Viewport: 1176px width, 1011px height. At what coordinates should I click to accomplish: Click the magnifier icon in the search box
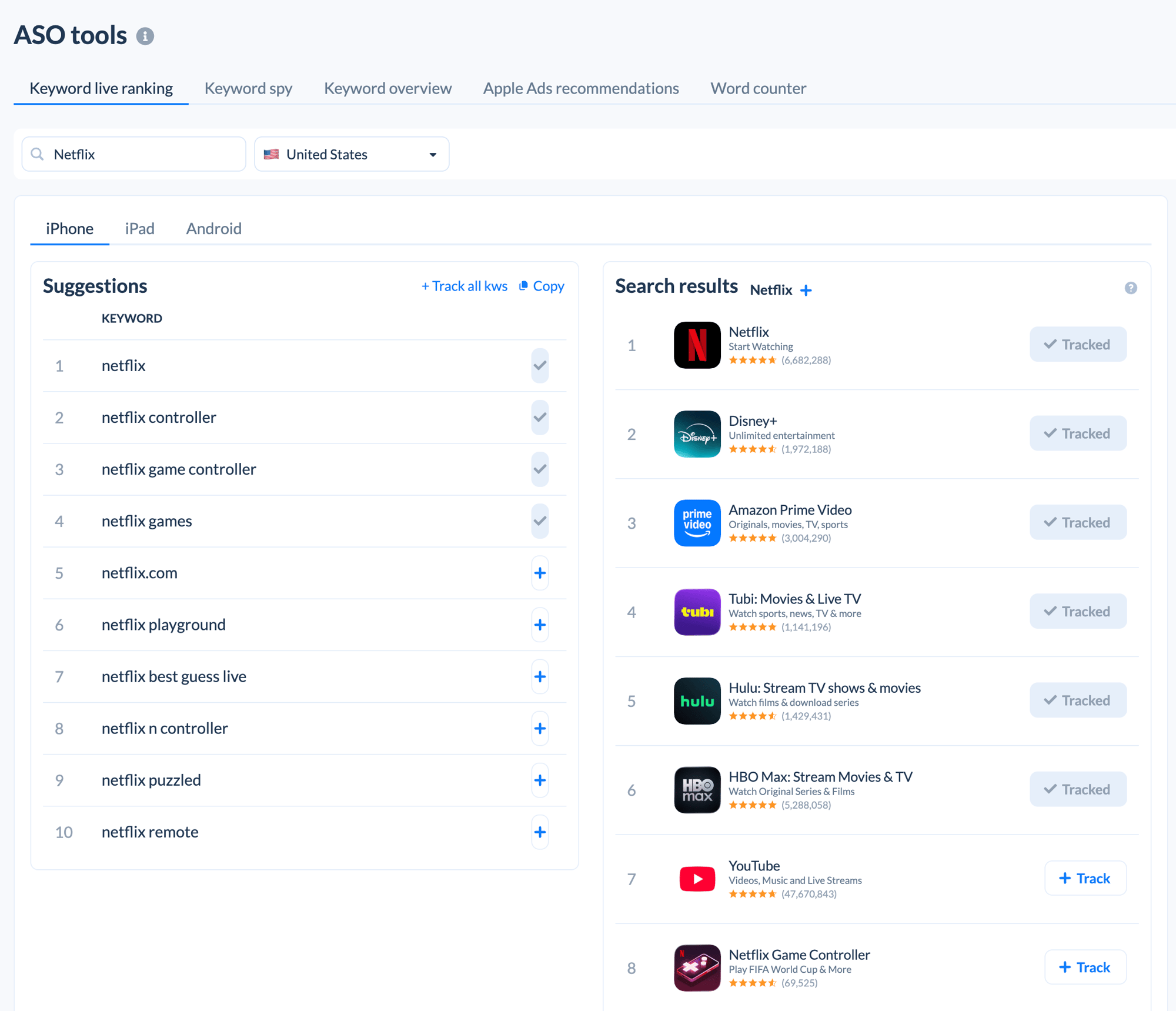pyautogui.click(x=37, y=154)
